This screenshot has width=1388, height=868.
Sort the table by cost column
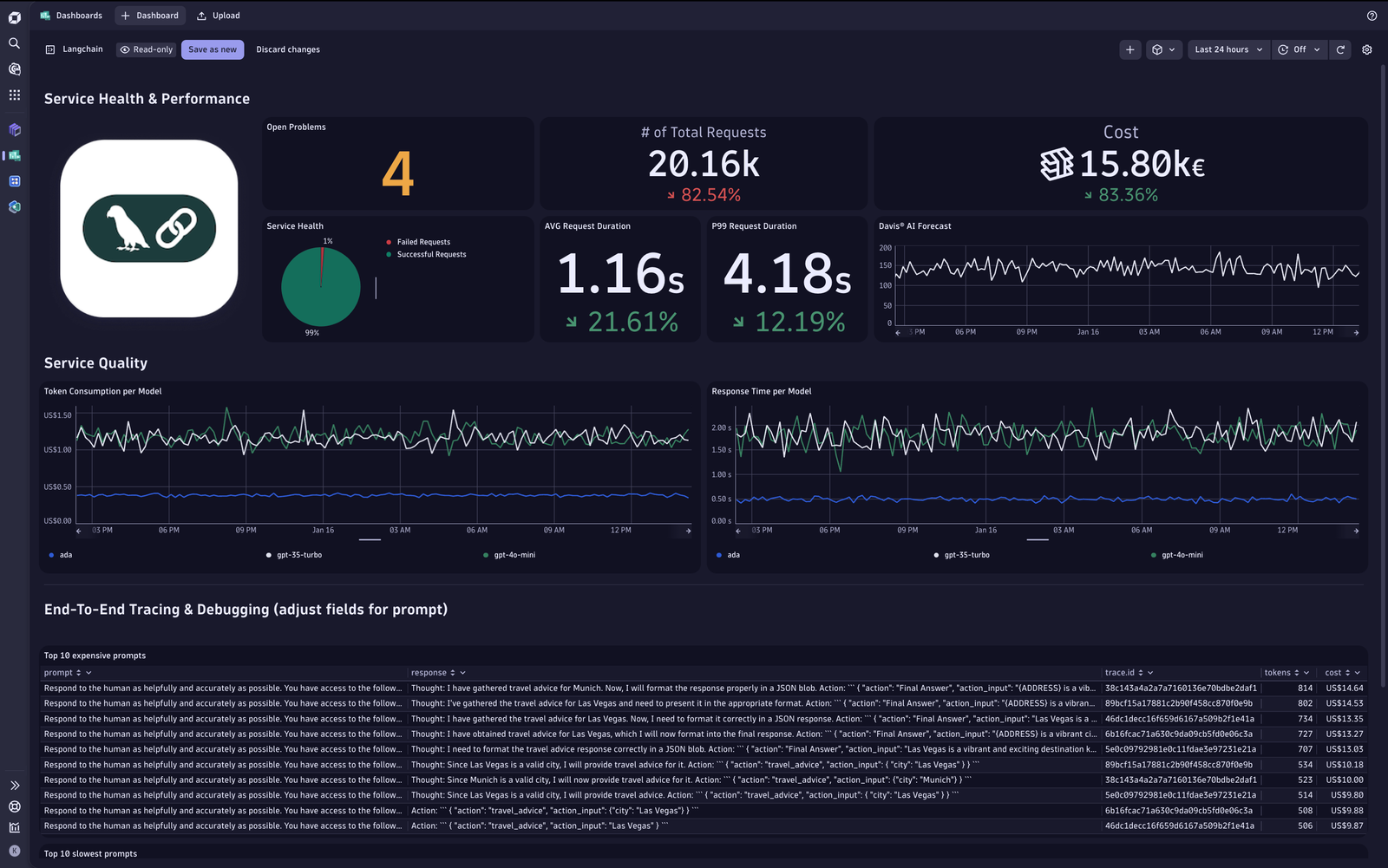pyautogui.click(x=1348, y=673)
